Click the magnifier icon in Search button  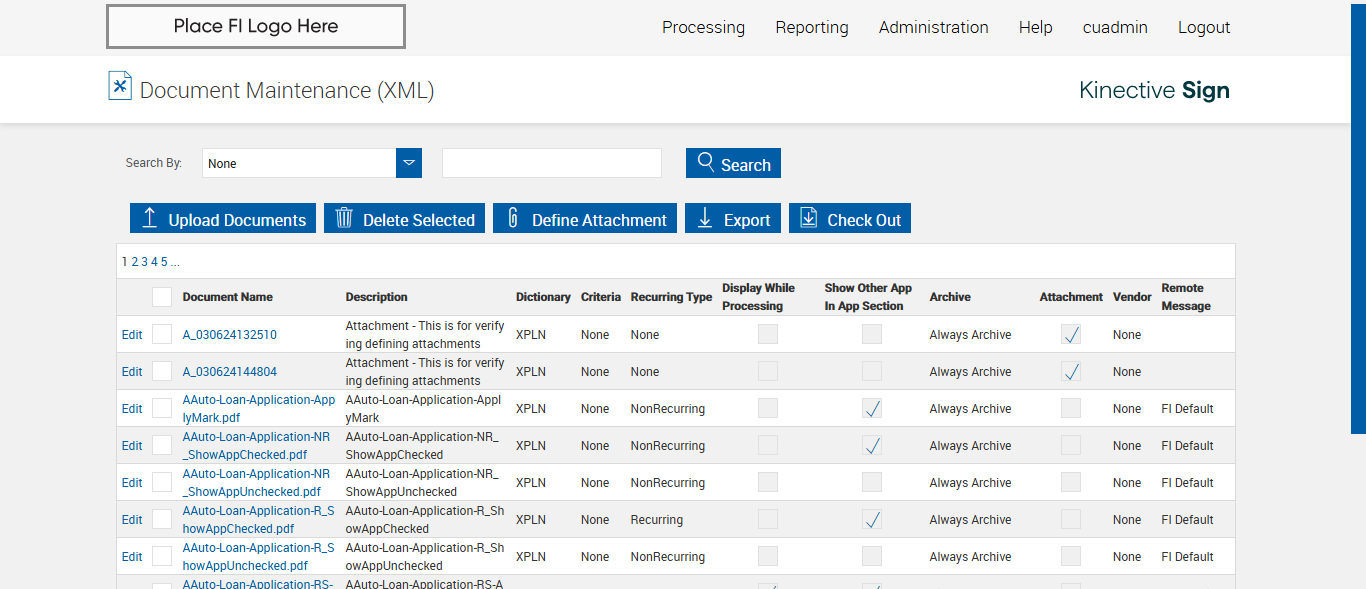[x=706, y=163]
